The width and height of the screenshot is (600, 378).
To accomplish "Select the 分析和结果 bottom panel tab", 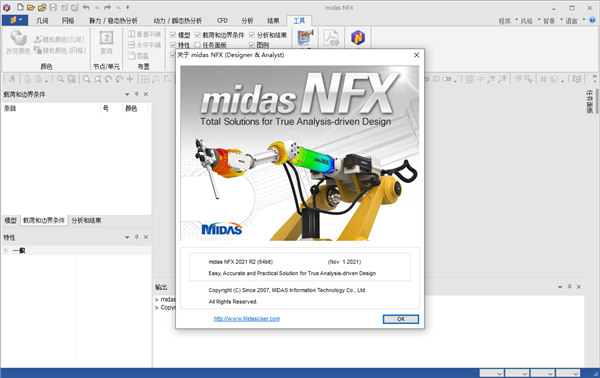I will [86, 220].
